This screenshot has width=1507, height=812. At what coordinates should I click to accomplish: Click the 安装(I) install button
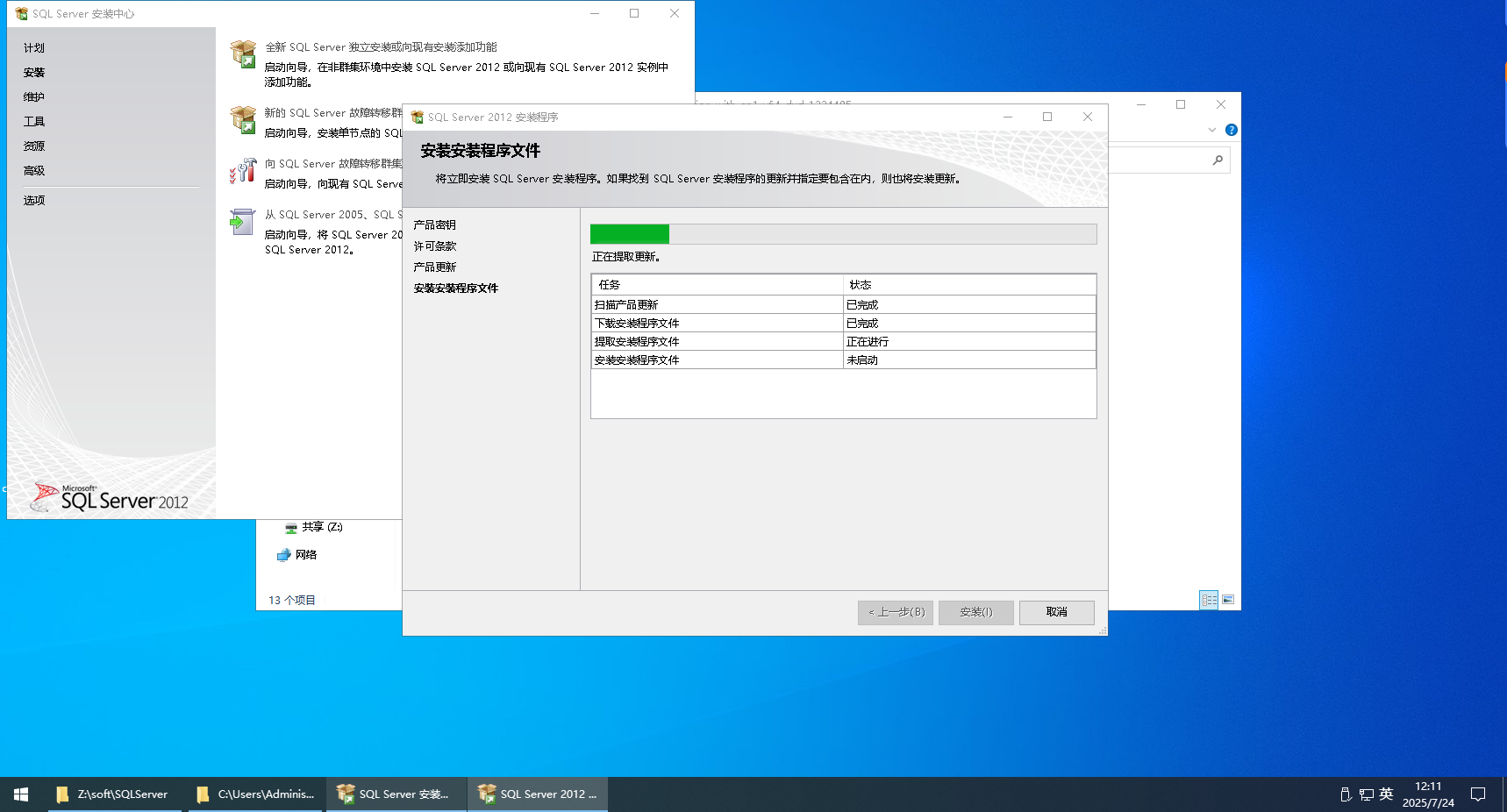[976, 612]
